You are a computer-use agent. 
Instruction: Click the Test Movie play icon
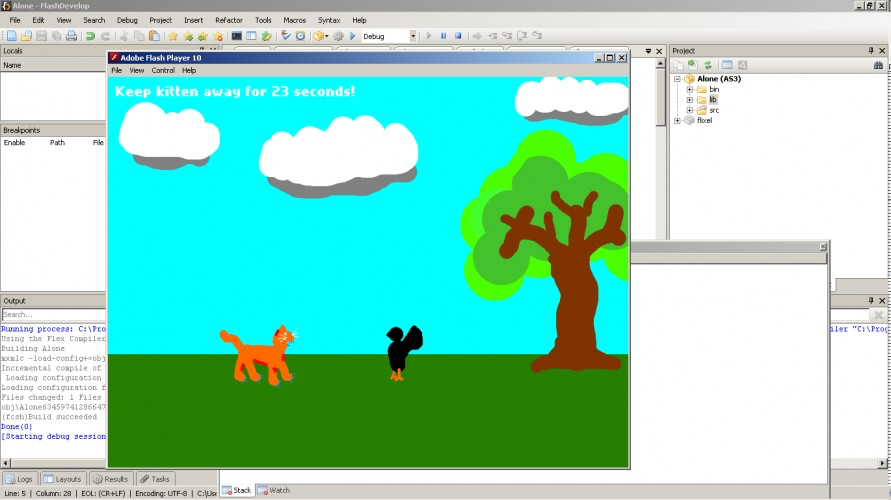point(353,36)
